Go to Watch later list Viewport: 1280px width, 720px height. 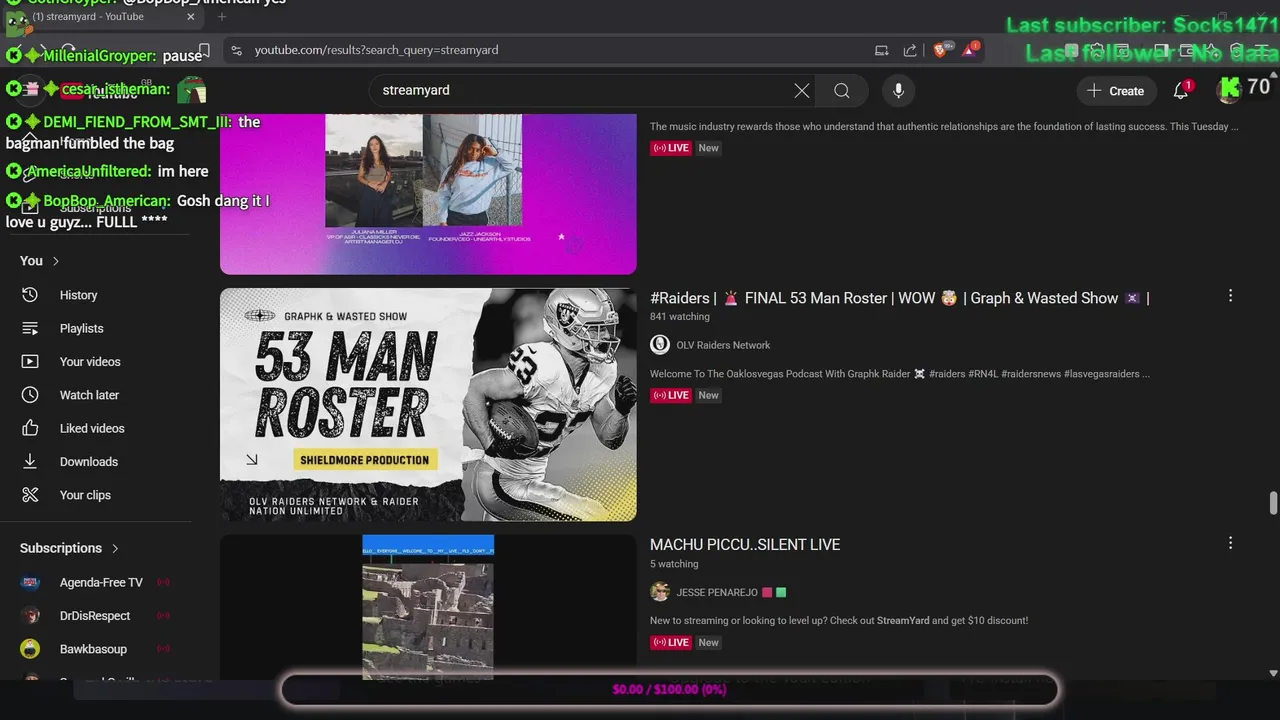pos(90,395)
